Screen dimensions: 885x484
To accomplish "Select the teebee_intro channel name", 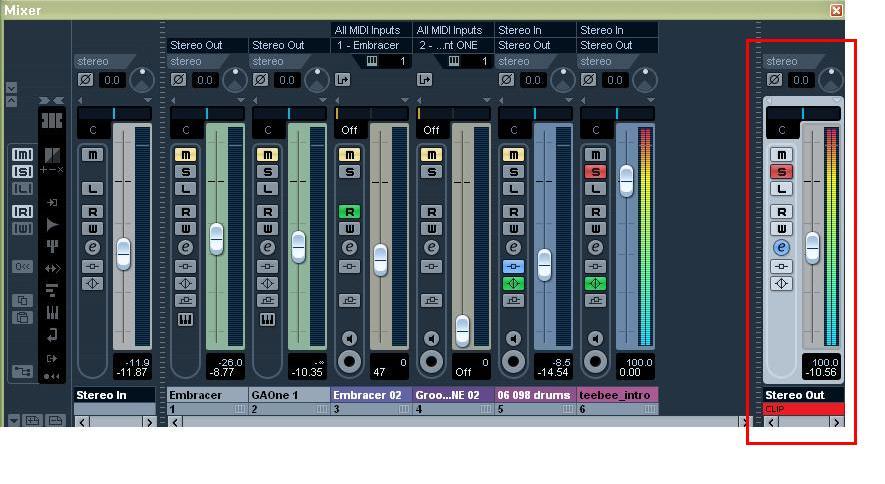I will coord(617,395).
